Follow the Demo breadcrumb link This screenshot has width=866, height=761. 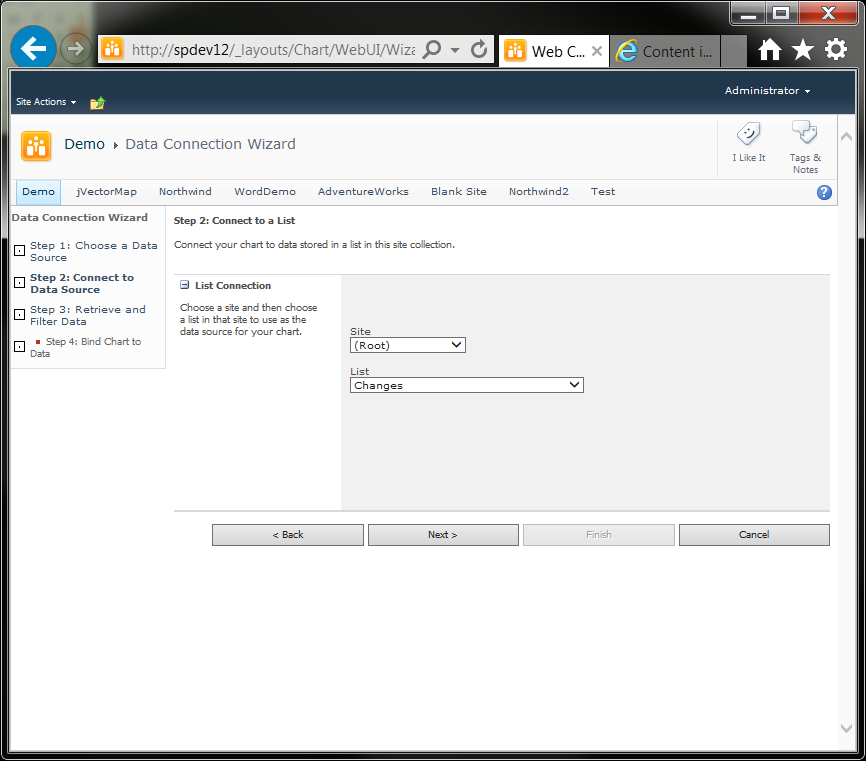pos(85,144)
